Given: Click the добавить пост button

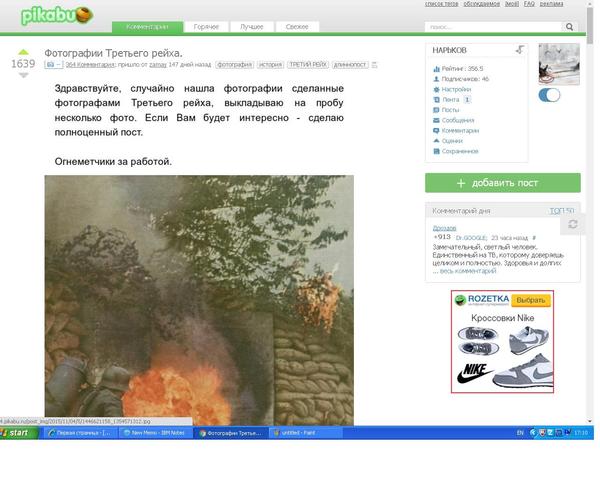Looking at the screenshot, I should pos(502,183).
